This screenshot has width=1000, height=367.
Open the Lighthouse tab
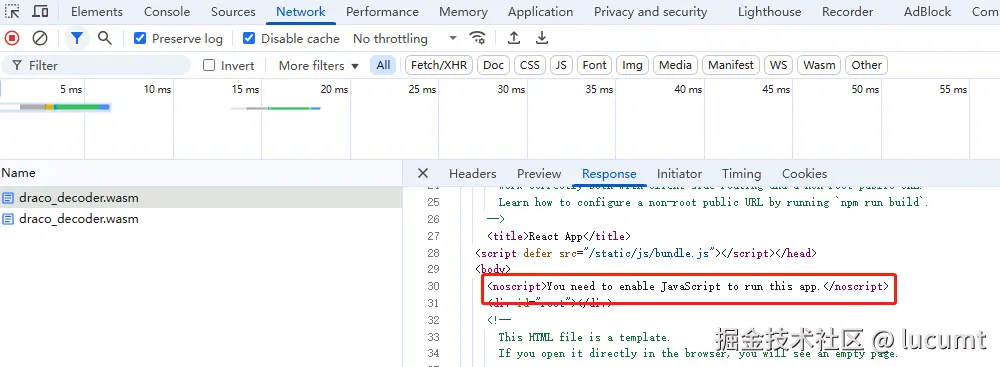tap(770, 11)
